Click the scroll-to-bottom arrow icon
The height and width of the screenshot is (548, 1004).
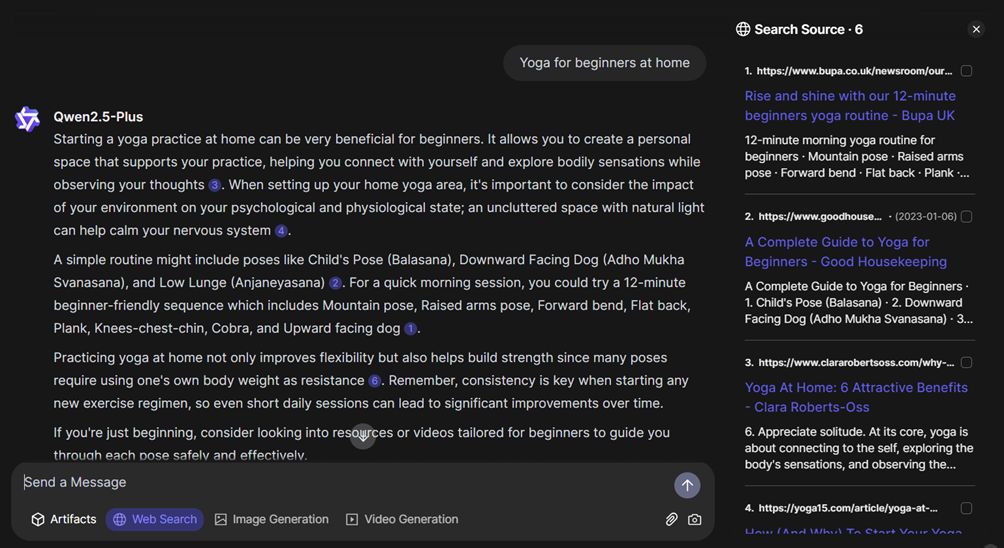click(363, 437)
